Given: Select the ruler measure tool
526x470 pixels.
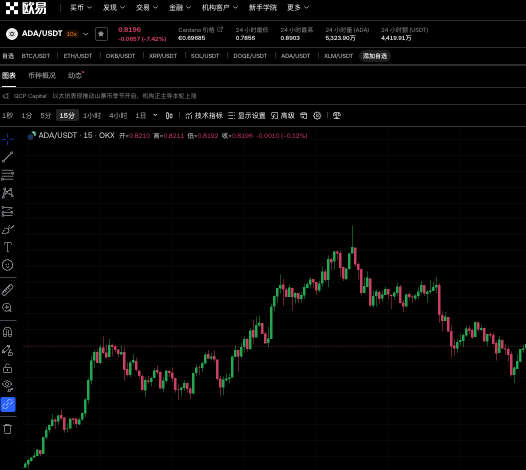Looking at the screenshot, I should pos(7,290).
